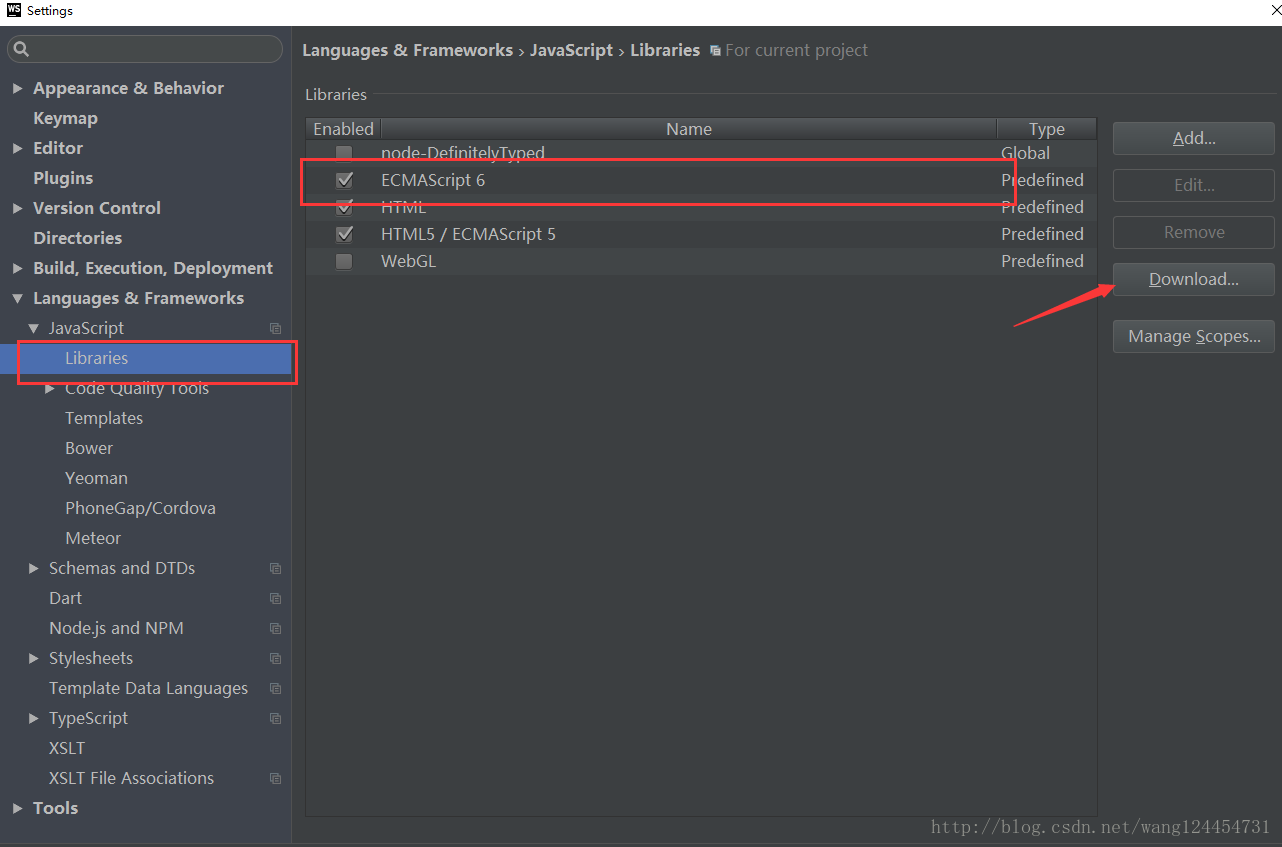1282x847 pixels.
Task: Click project-scope icon next to JavaScript
Action: 276,329
